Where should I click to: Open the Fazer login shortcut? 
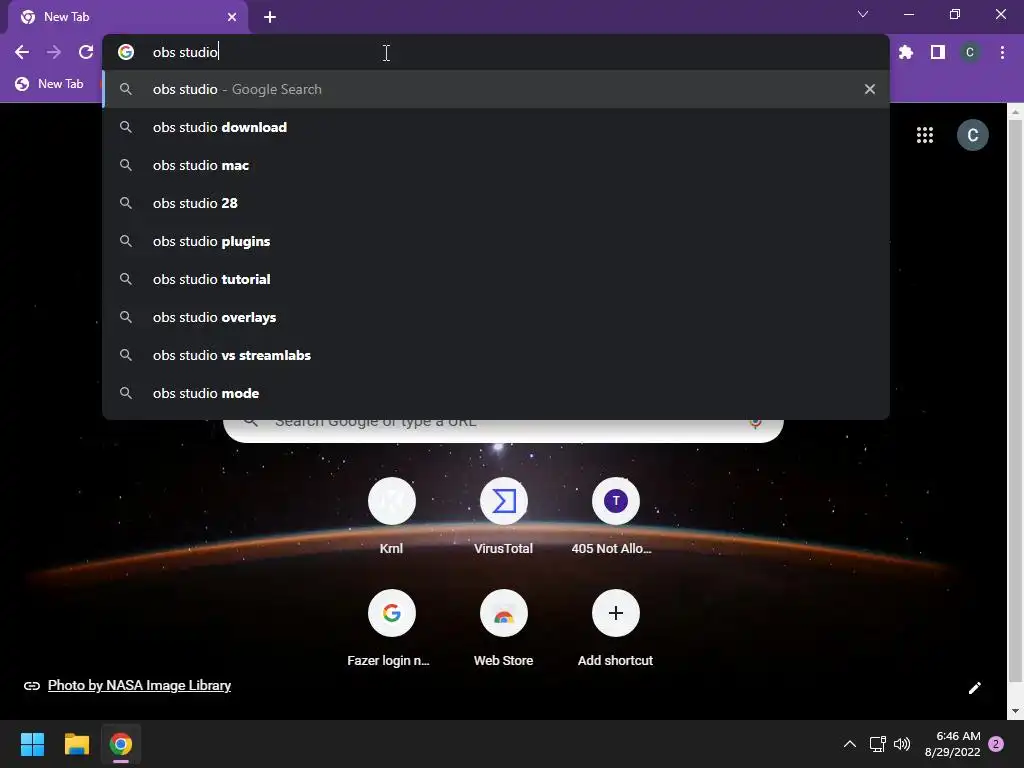coord(392,628)
